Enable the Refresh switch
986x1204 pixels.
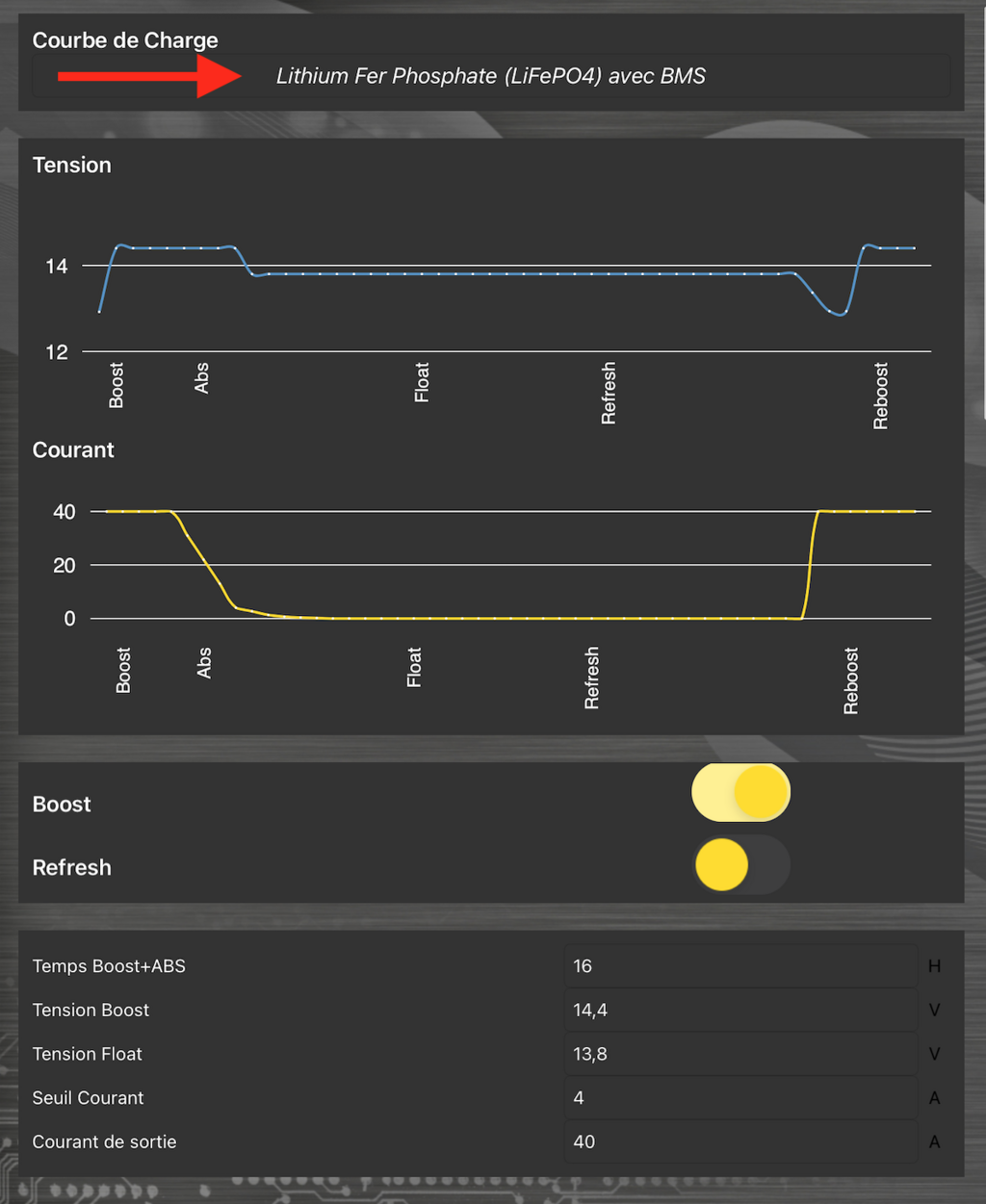coord(740,864)
